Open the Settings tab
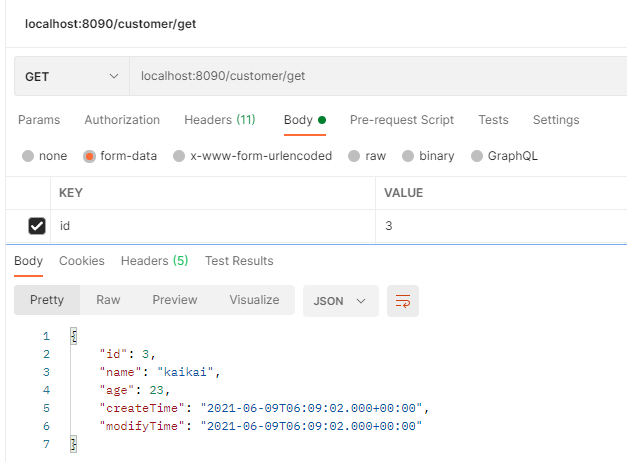The height and width of the screenshot is (462, 627). pyautogui.click(x=556, y=120)
